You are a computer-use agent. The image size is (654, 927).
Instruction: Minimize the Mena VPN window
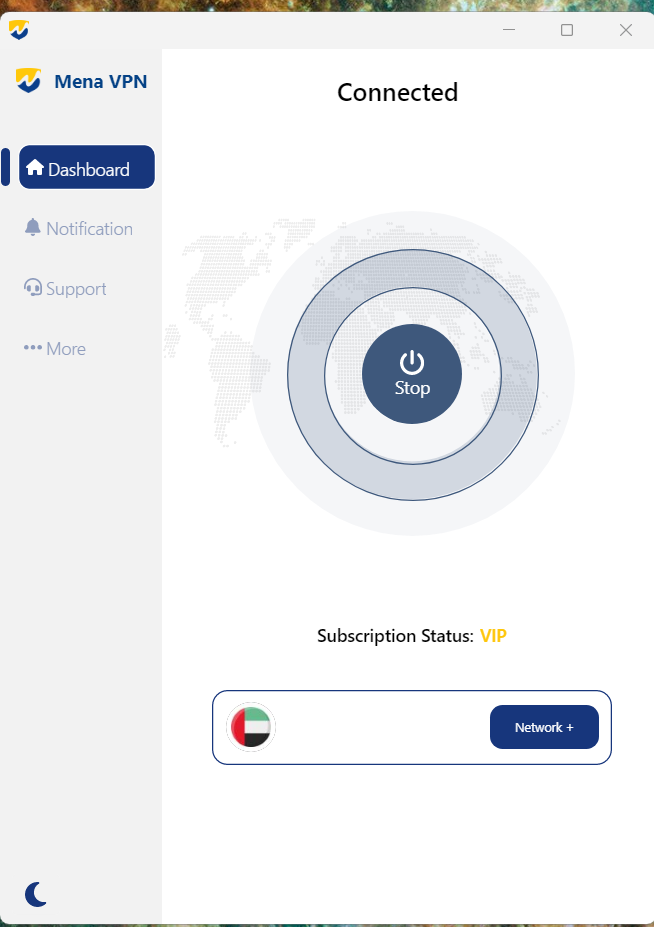509,30
